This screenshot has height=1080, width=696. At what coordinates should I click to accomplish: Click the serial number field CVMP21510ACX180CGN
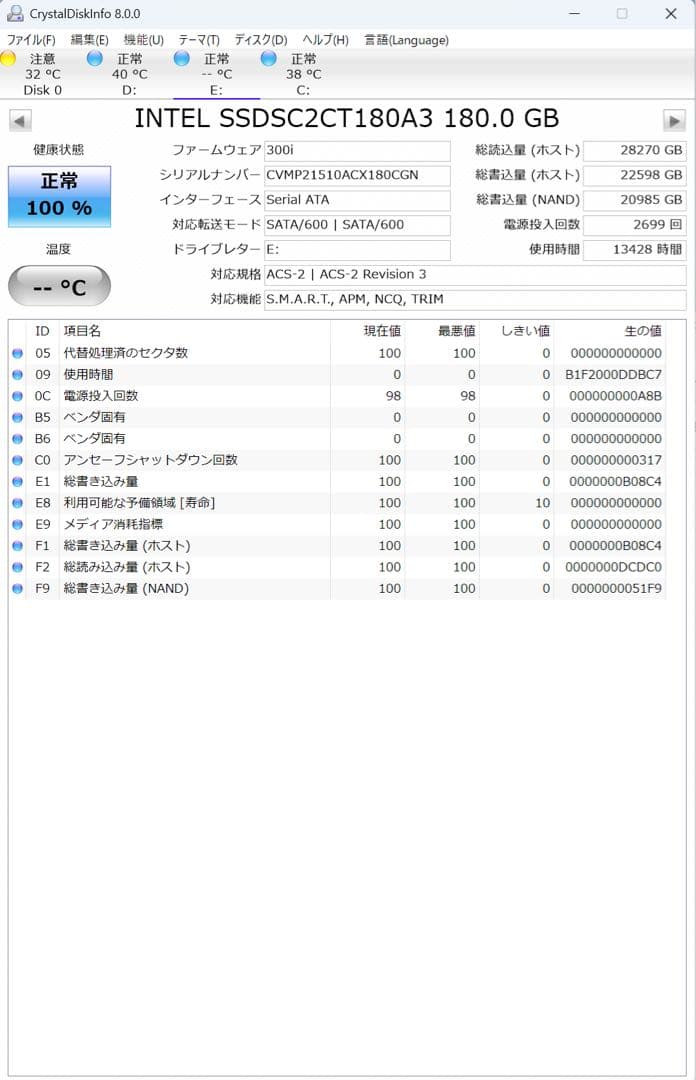[357, 175]
